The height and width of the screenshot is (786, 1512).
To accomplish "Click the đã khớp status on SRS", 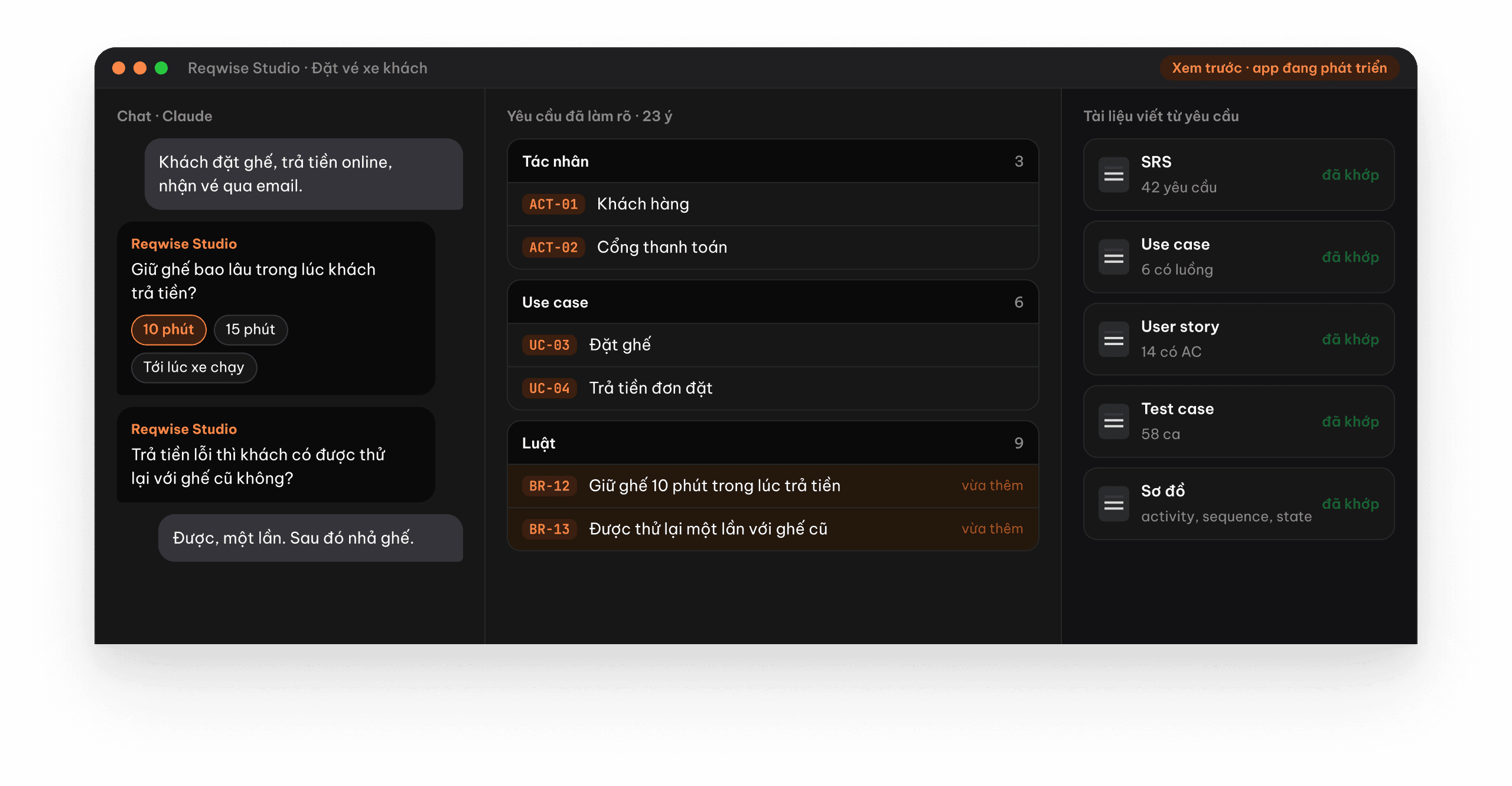I will [x=1350, y=175].
